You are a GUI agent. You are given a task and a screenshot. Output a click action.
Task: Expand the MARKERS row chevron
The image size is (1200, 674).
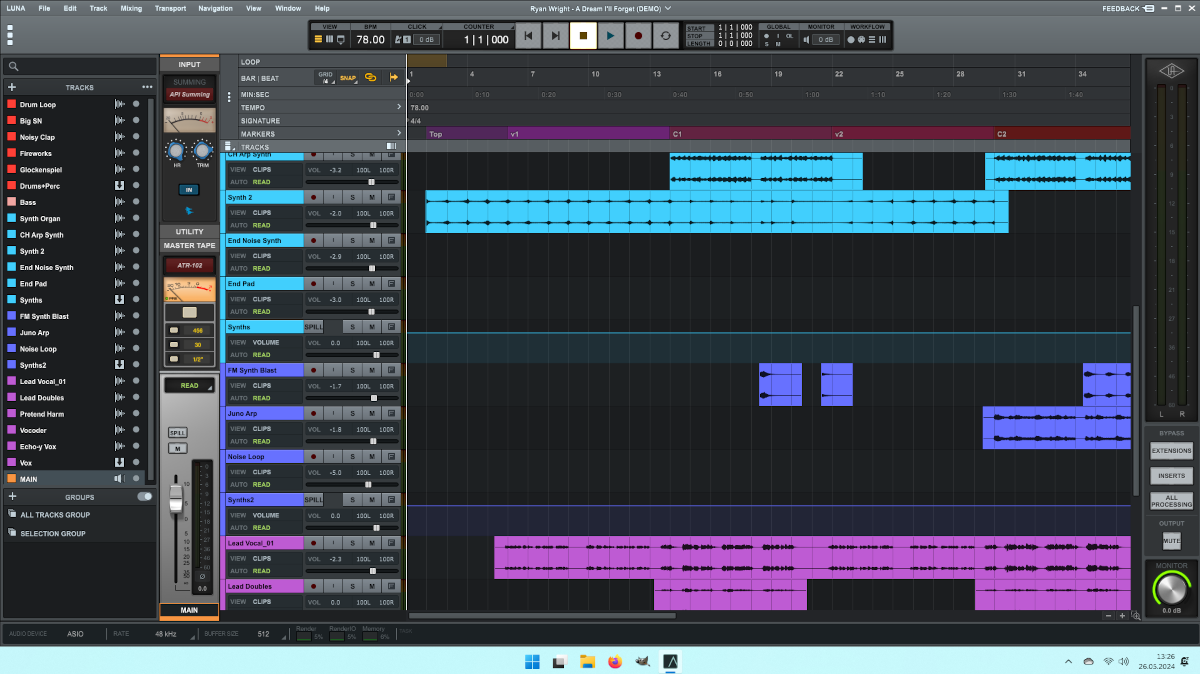click(399, 133)
